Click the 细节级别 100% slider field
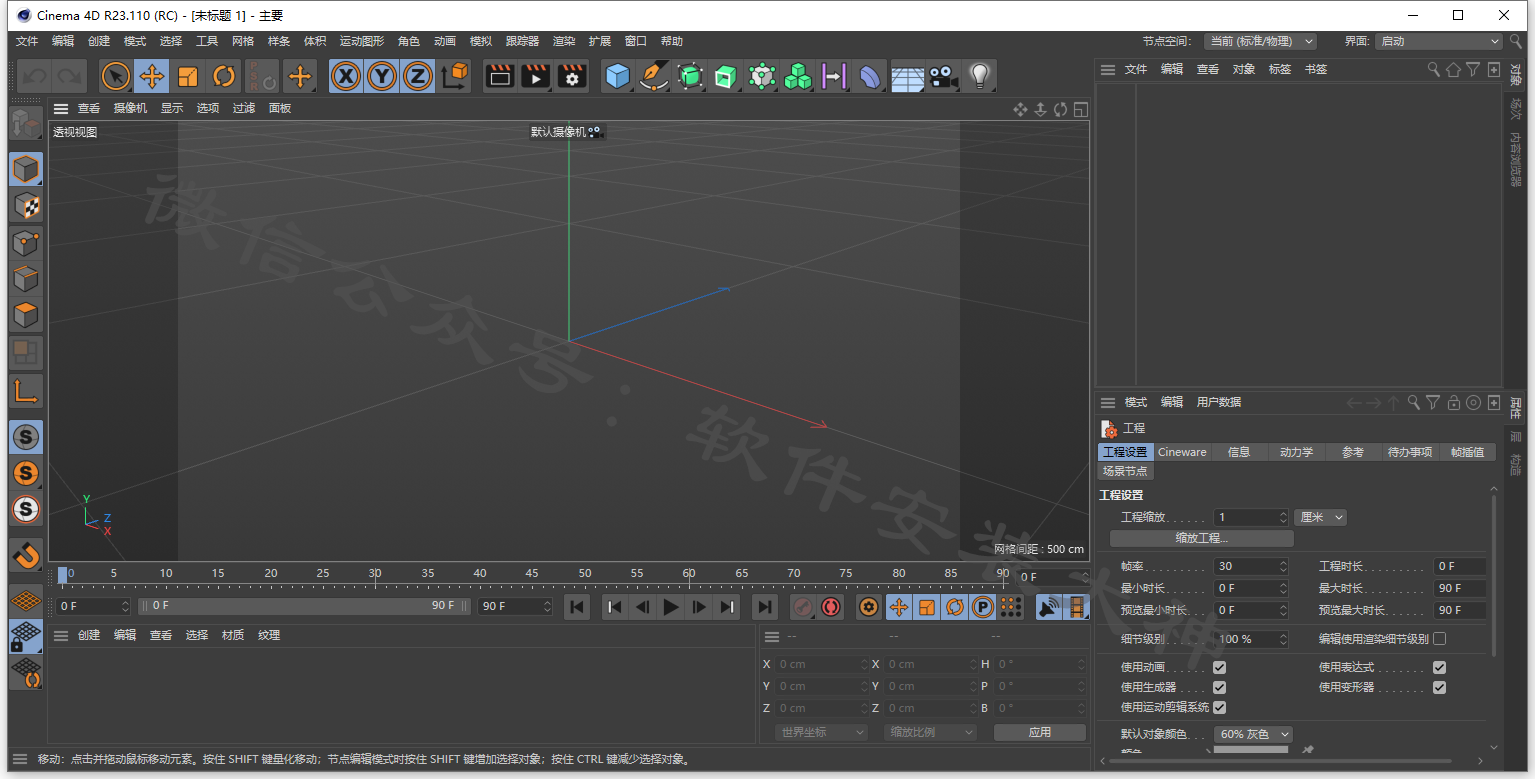Viewport: 1535px width, 779px height. pyautogui.click(x=1251, y=638)
